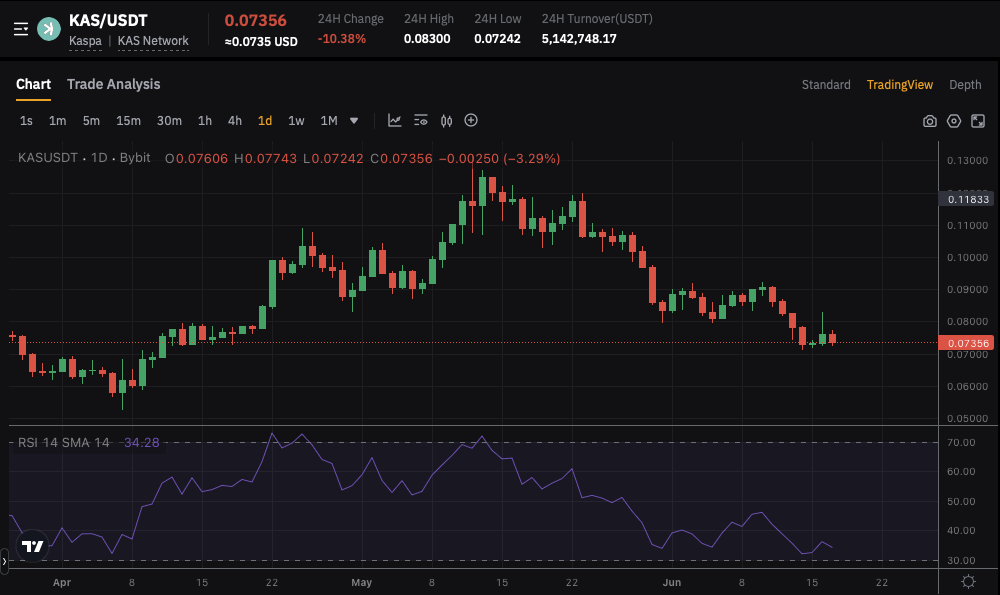Switch to the Trade Analysis tab

(x=113, y=84)
